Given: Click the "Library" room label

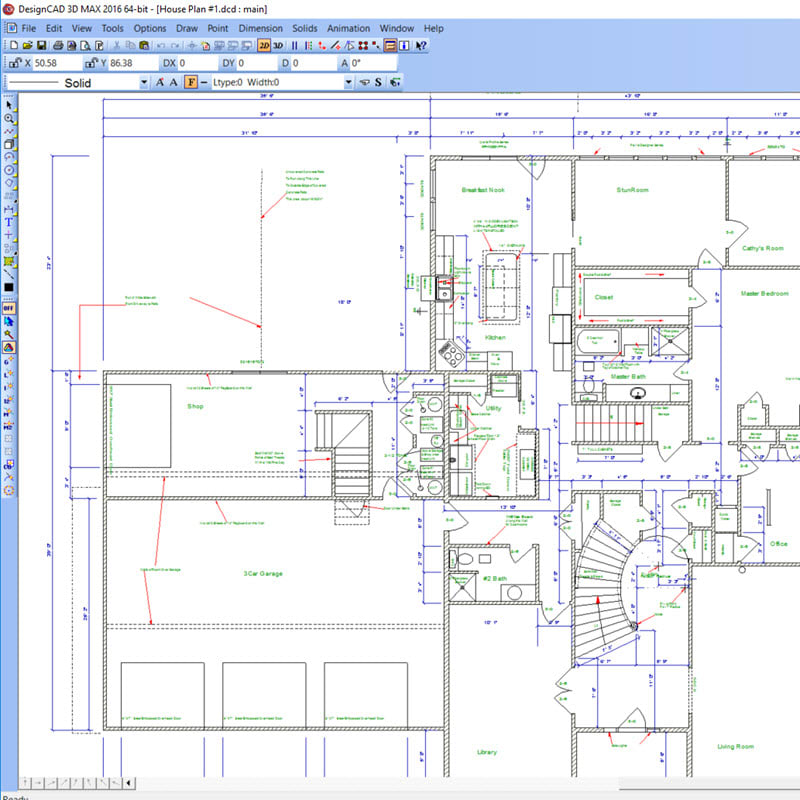Looking at the screenshot, I should coord(487,752).
